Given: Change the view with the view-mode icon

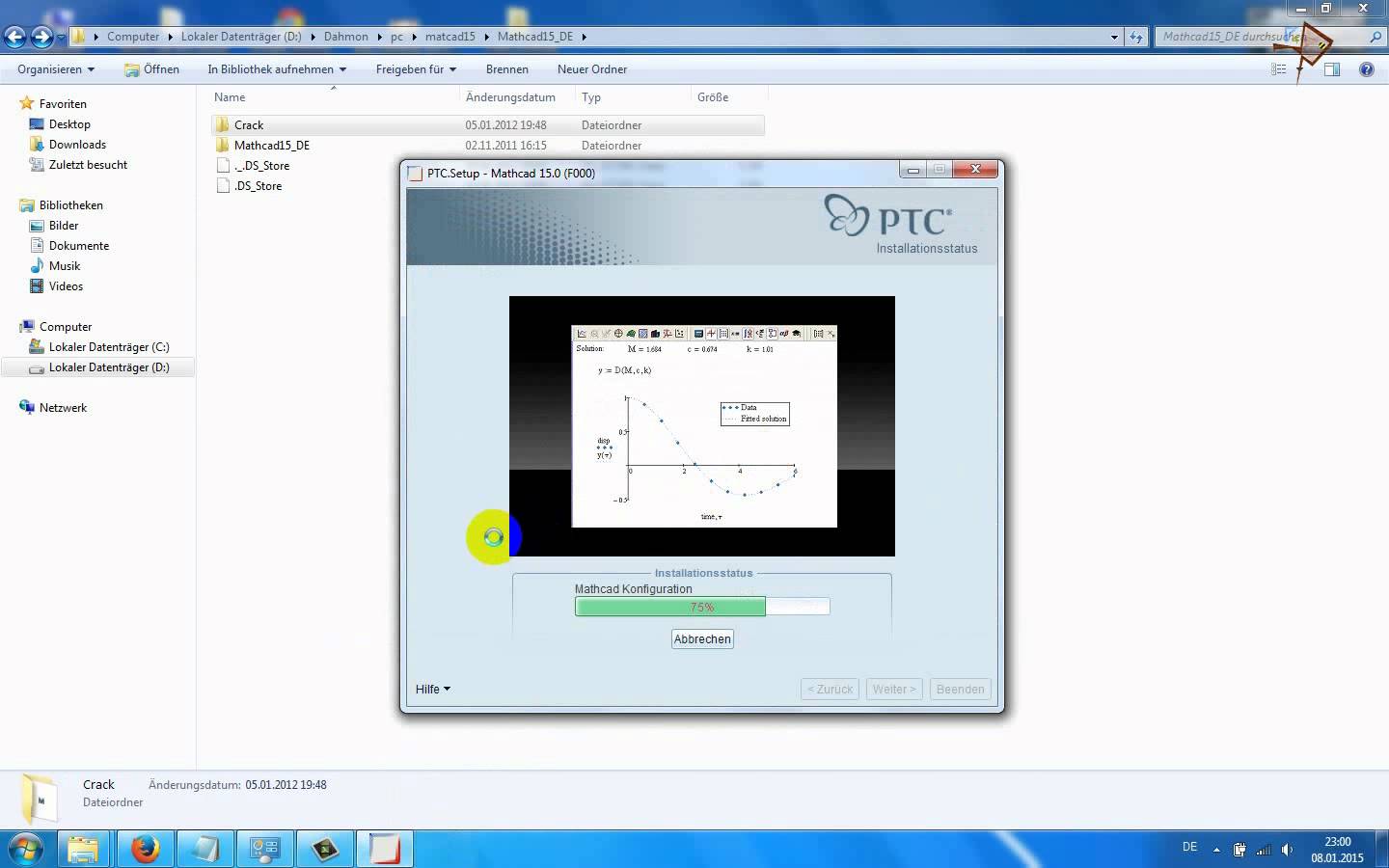Looking at the screenshot, I should pyautogui.click(x=1279, y=69).
